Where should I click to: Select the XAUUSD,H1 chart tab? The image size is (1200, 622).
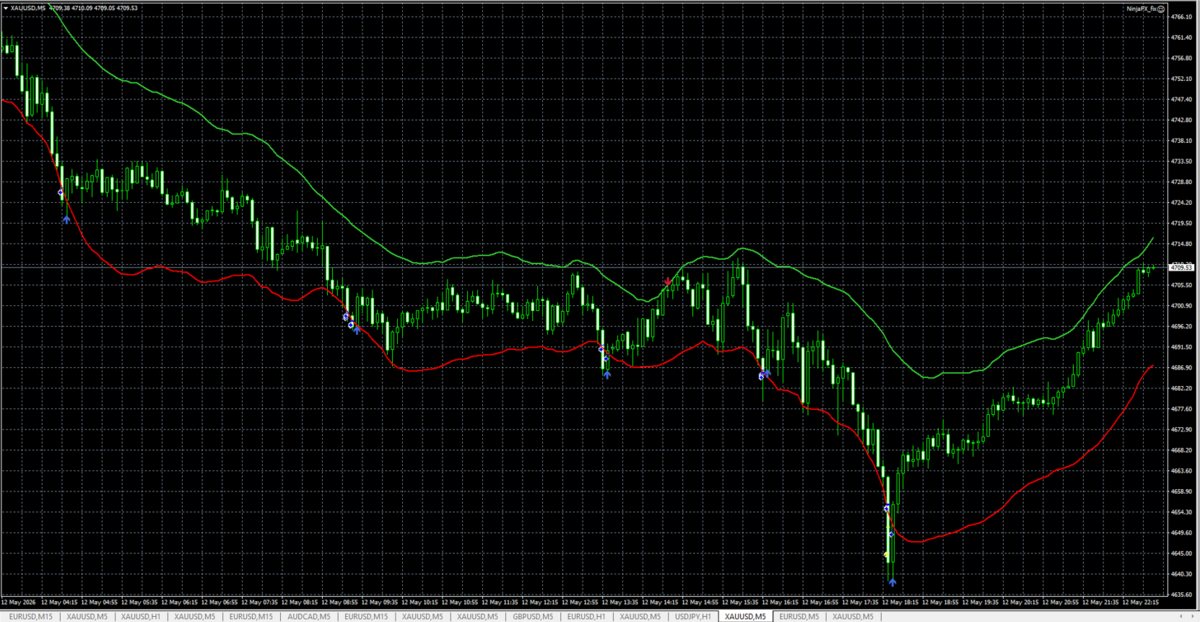(x=141, y=616)
